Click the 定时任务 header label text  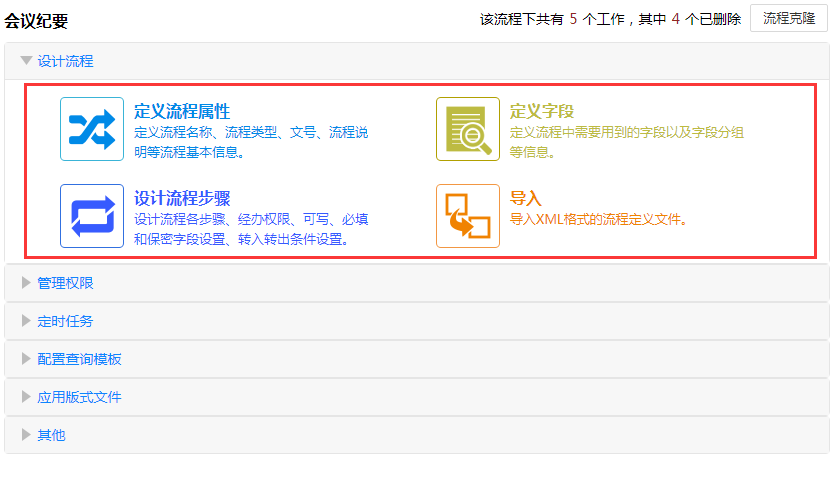[x=65, y=321]
